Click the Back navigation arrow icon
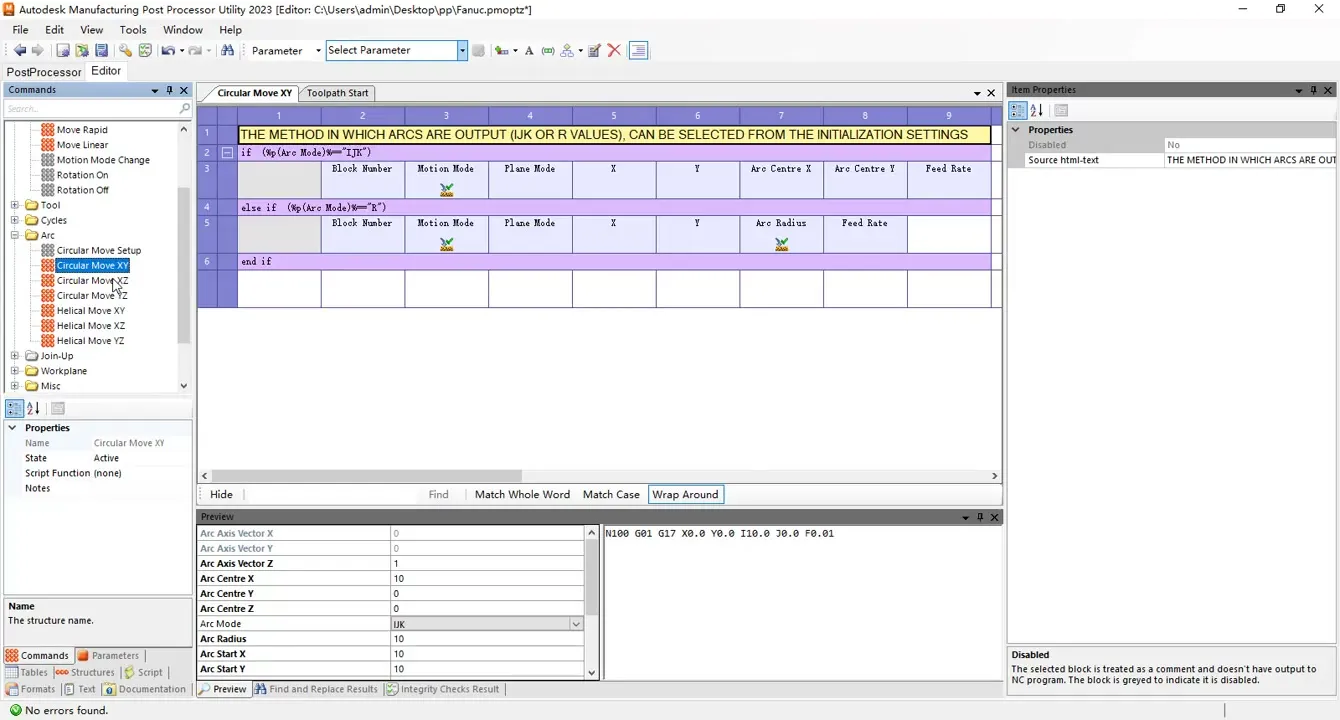 point(19,51)
